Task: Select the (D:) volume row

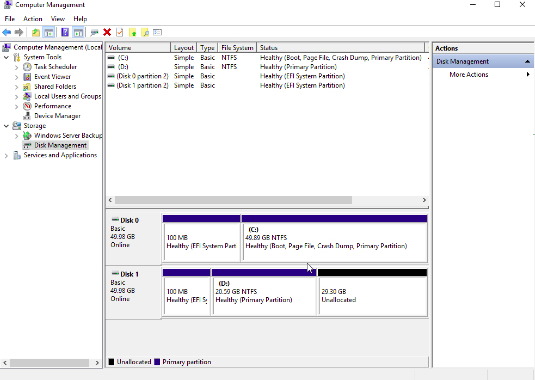Action: [268, 67]
